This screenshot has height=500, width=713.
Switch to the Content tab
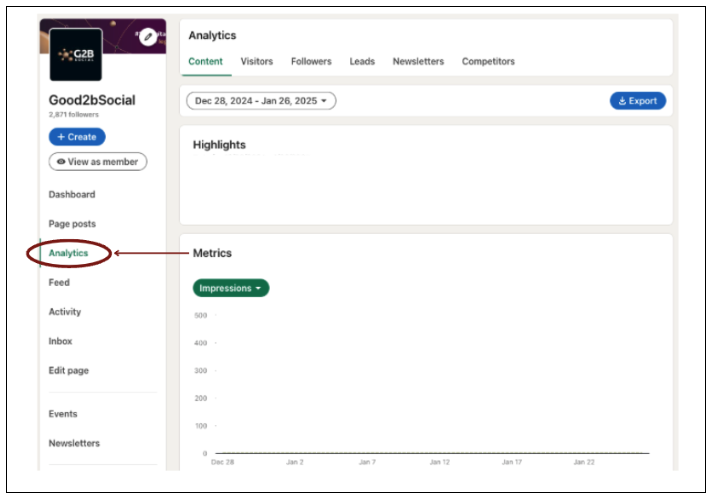tap(206, 61)
